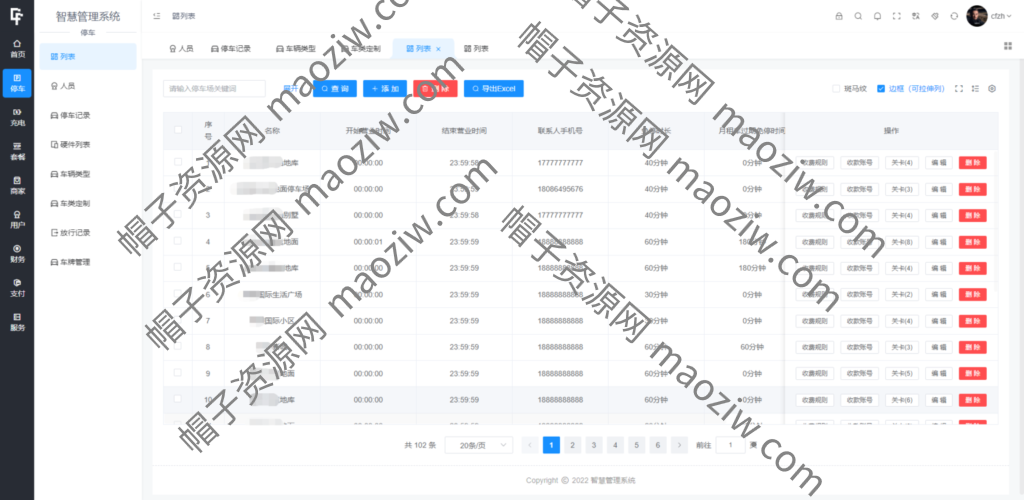1024x500 pixels.
Task: Switch to the 停车记录 tab
Action: pos(231,49)
